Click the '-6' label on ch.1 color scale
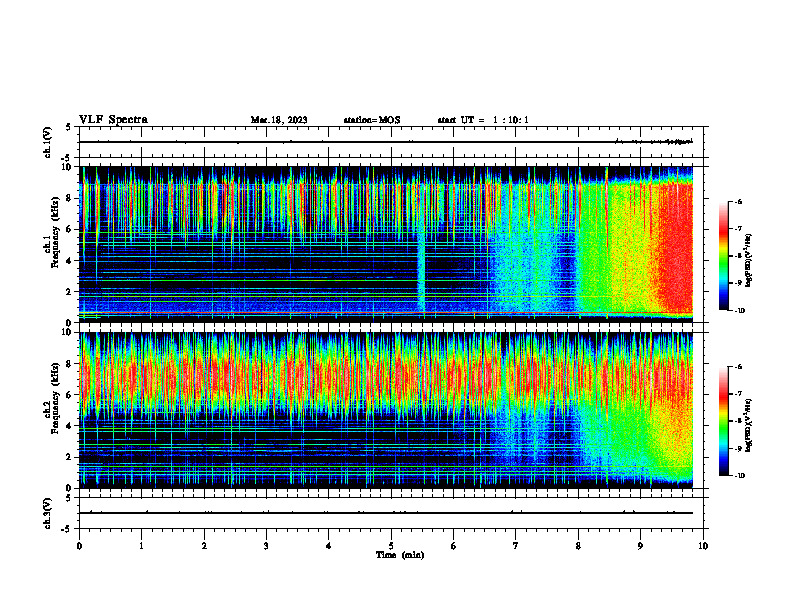This screenshot has width=792, height=612. pos(738,201)
